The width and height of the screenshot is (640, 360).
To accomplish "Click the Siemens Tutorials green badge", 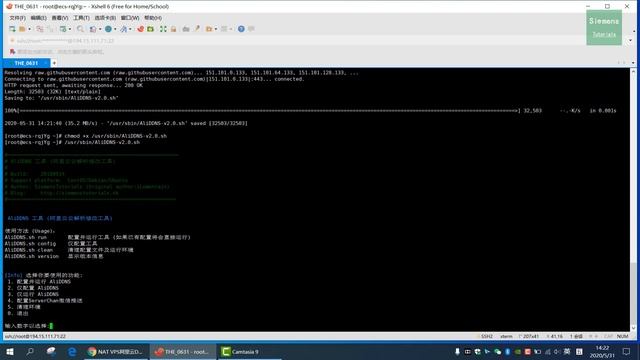I will (x=604, y=27).
